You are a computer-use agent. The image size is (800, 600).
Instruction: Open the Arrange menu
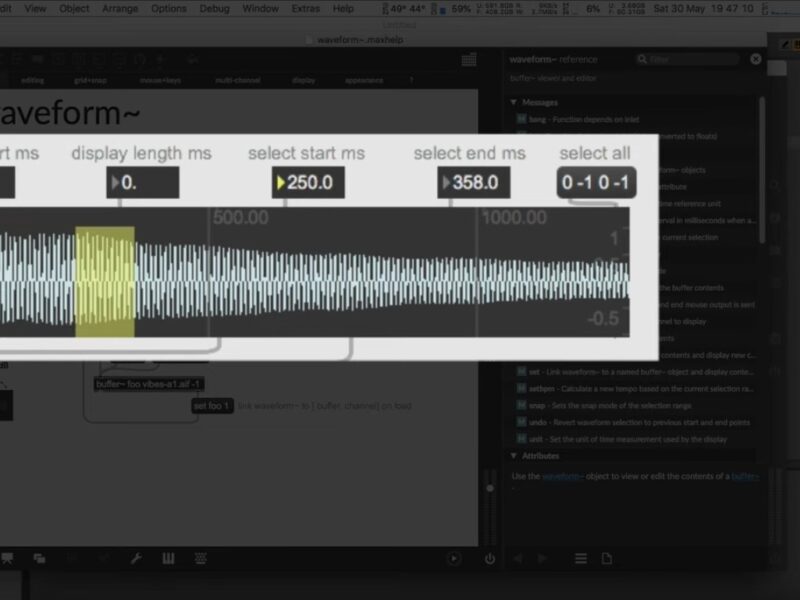120,8
